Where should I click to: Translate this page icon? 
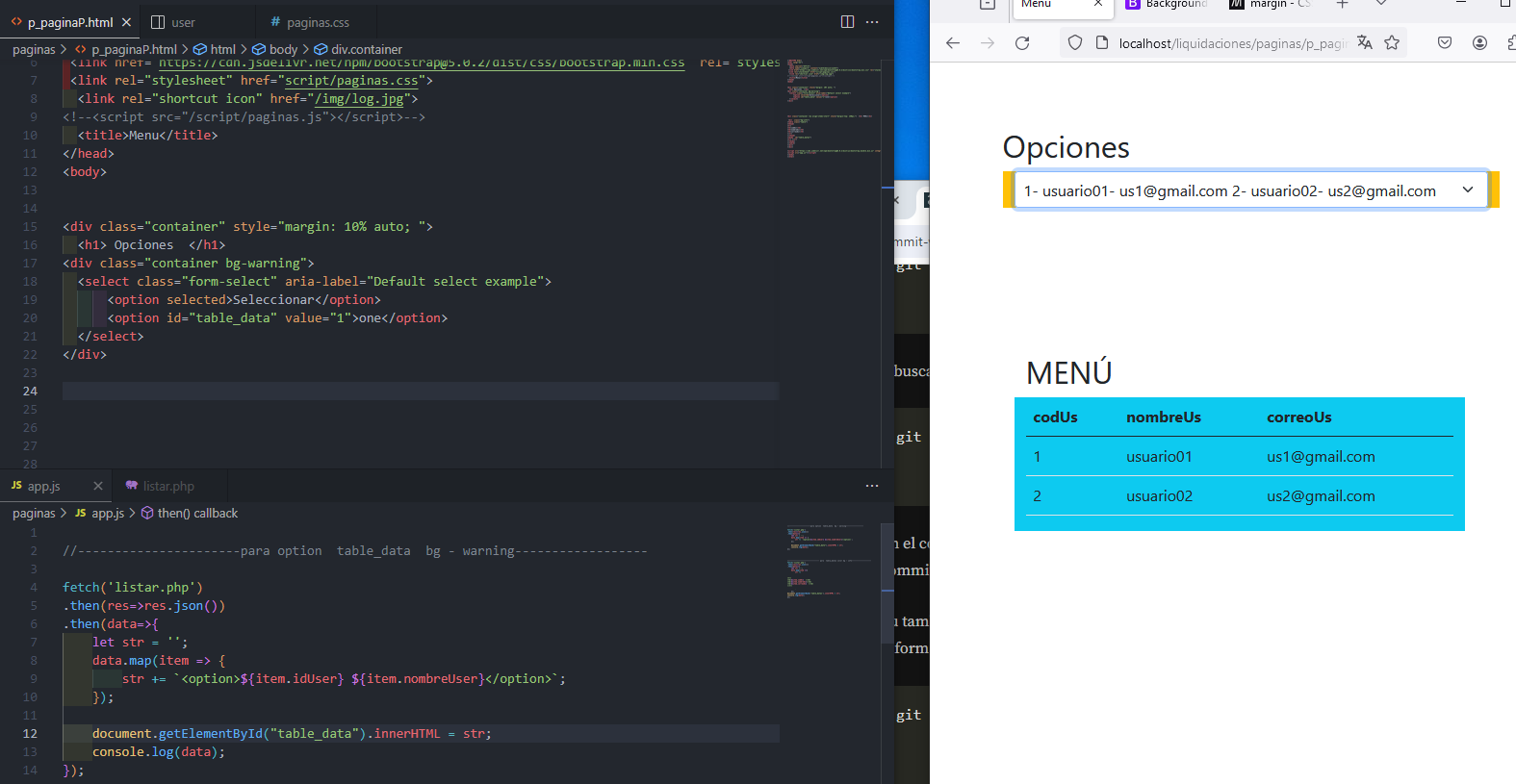(x=1365, y=42)
